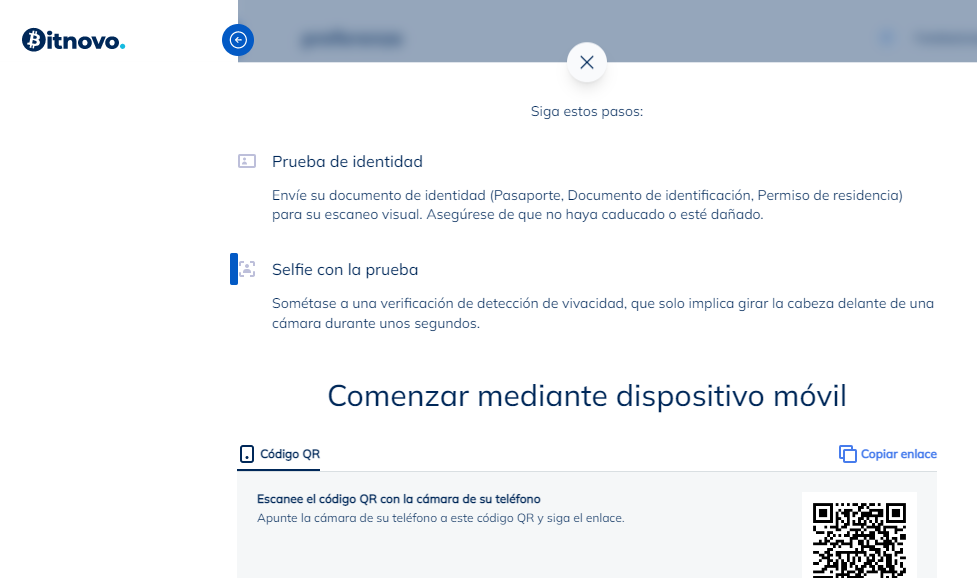Click the selfie face icon
This screenshot has width=977, height=578.
(247, 269)
